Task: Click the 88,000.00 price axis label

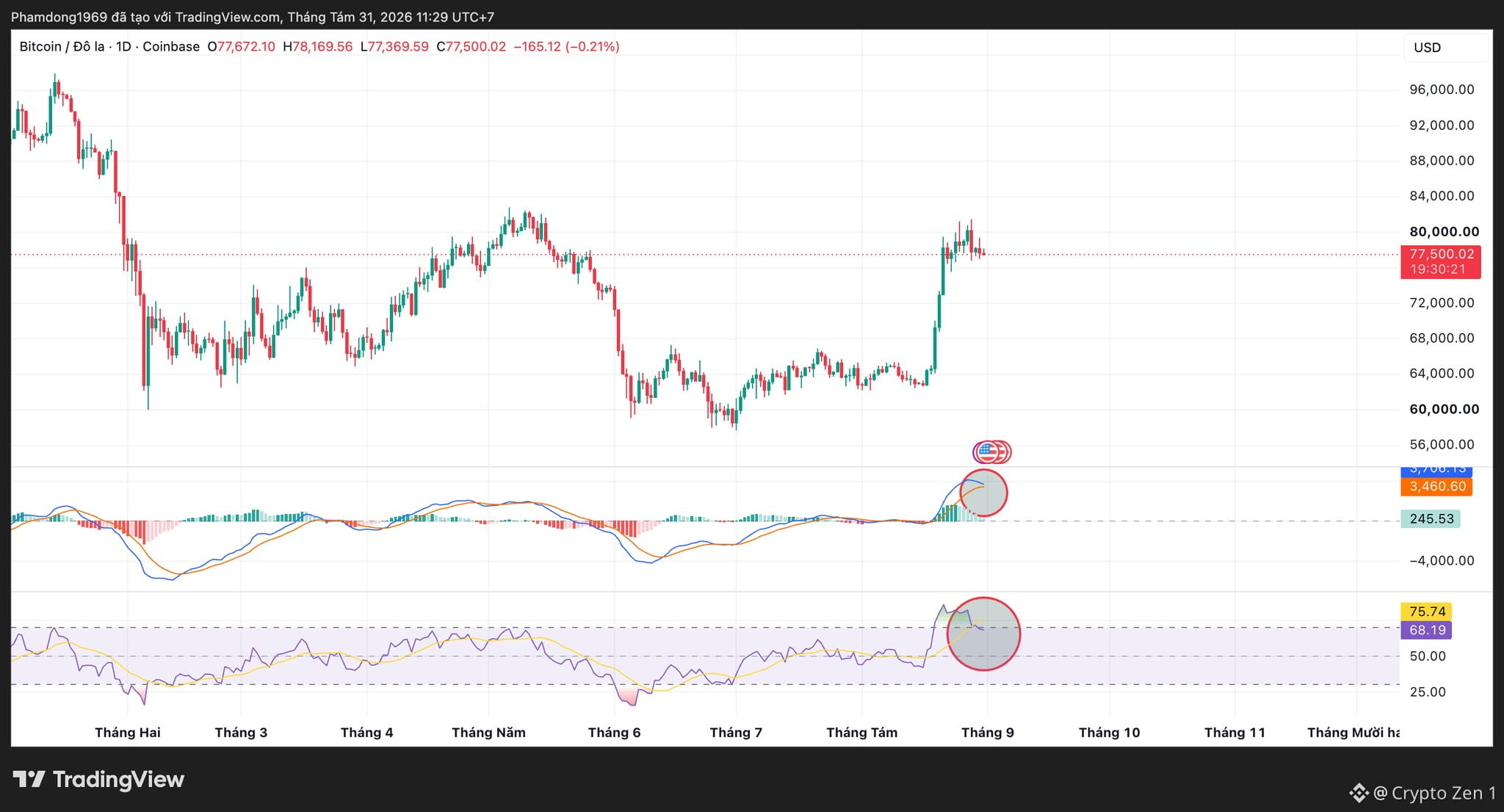Action: [x=1442, y=160]
